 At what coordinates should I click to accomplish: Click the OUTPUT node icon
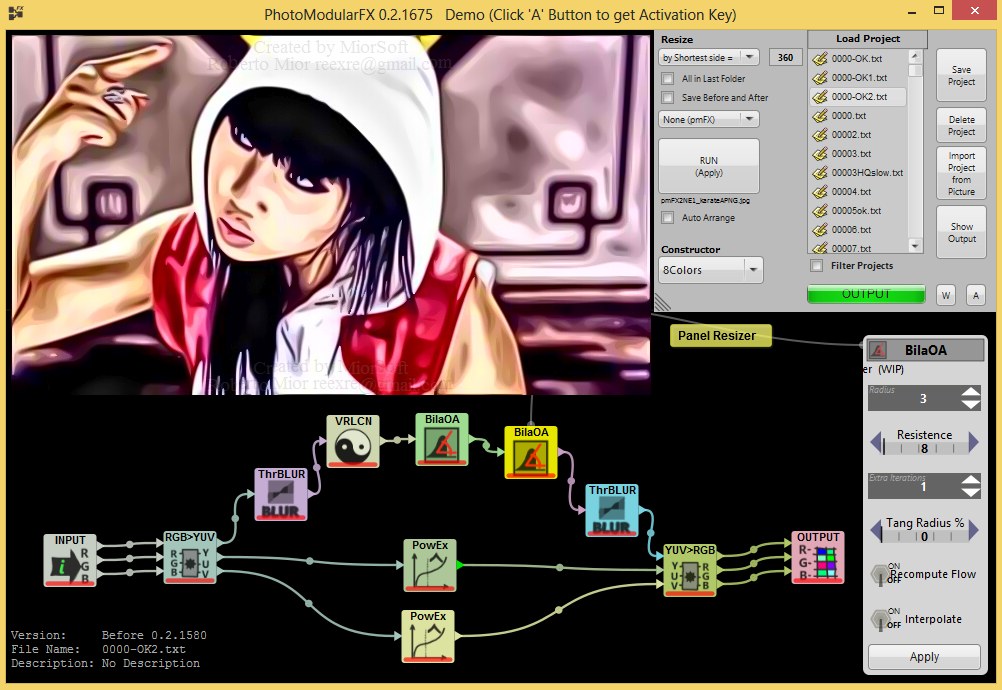[x=817, y=558]
